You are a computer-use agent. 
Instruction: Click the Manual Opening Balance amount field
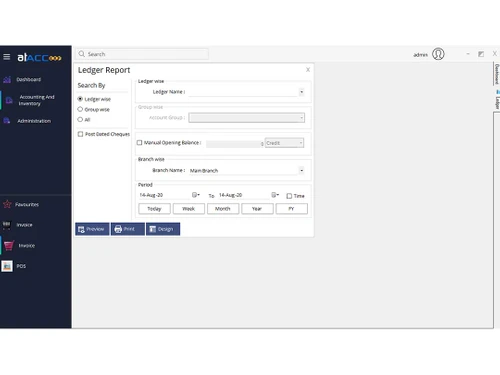[x=235, y=144]
